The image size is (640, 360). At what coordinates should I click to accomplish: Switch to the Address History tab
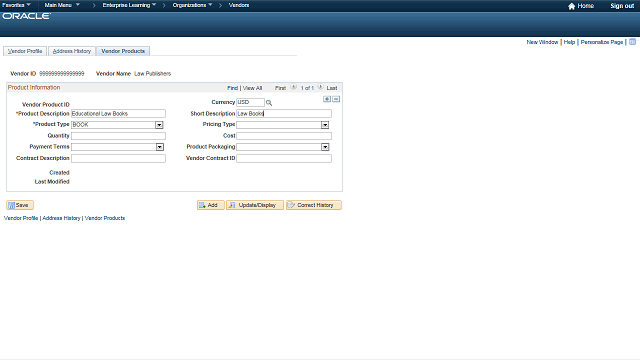pyautogui.click(x=72, y=51)
